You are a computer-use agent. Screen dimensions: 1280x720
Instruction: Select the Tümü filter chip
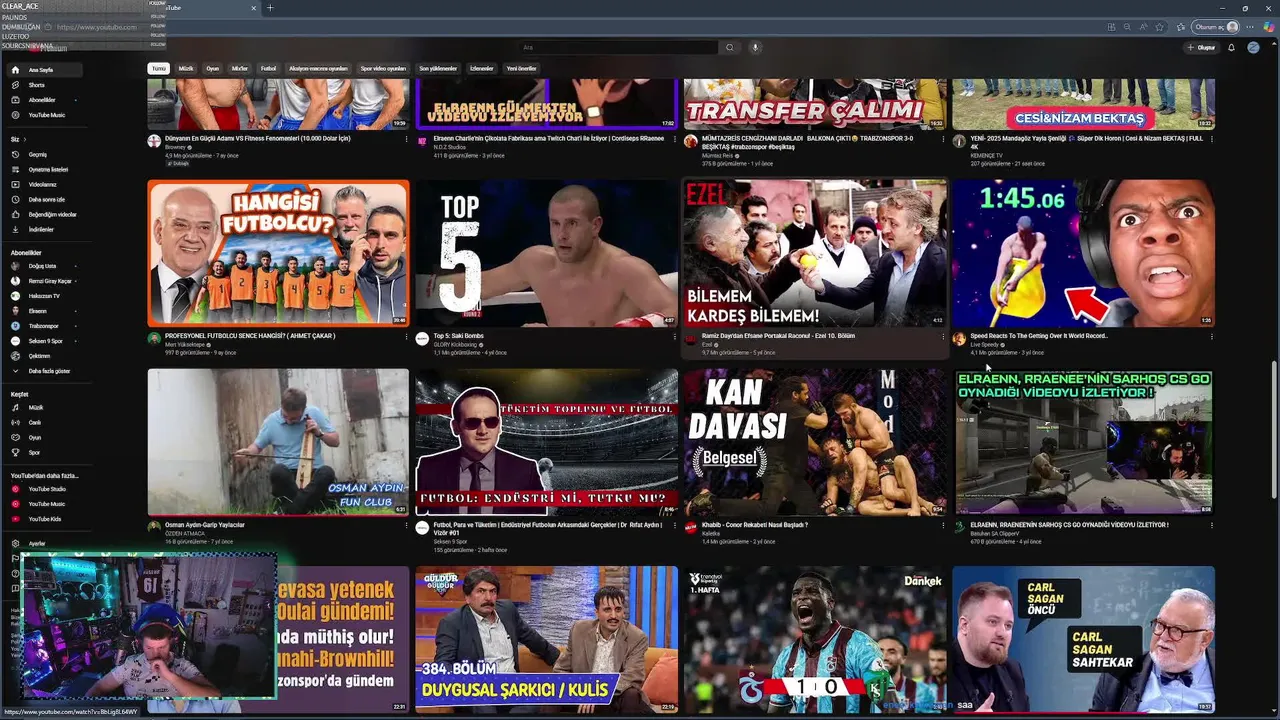click(158, 69)
